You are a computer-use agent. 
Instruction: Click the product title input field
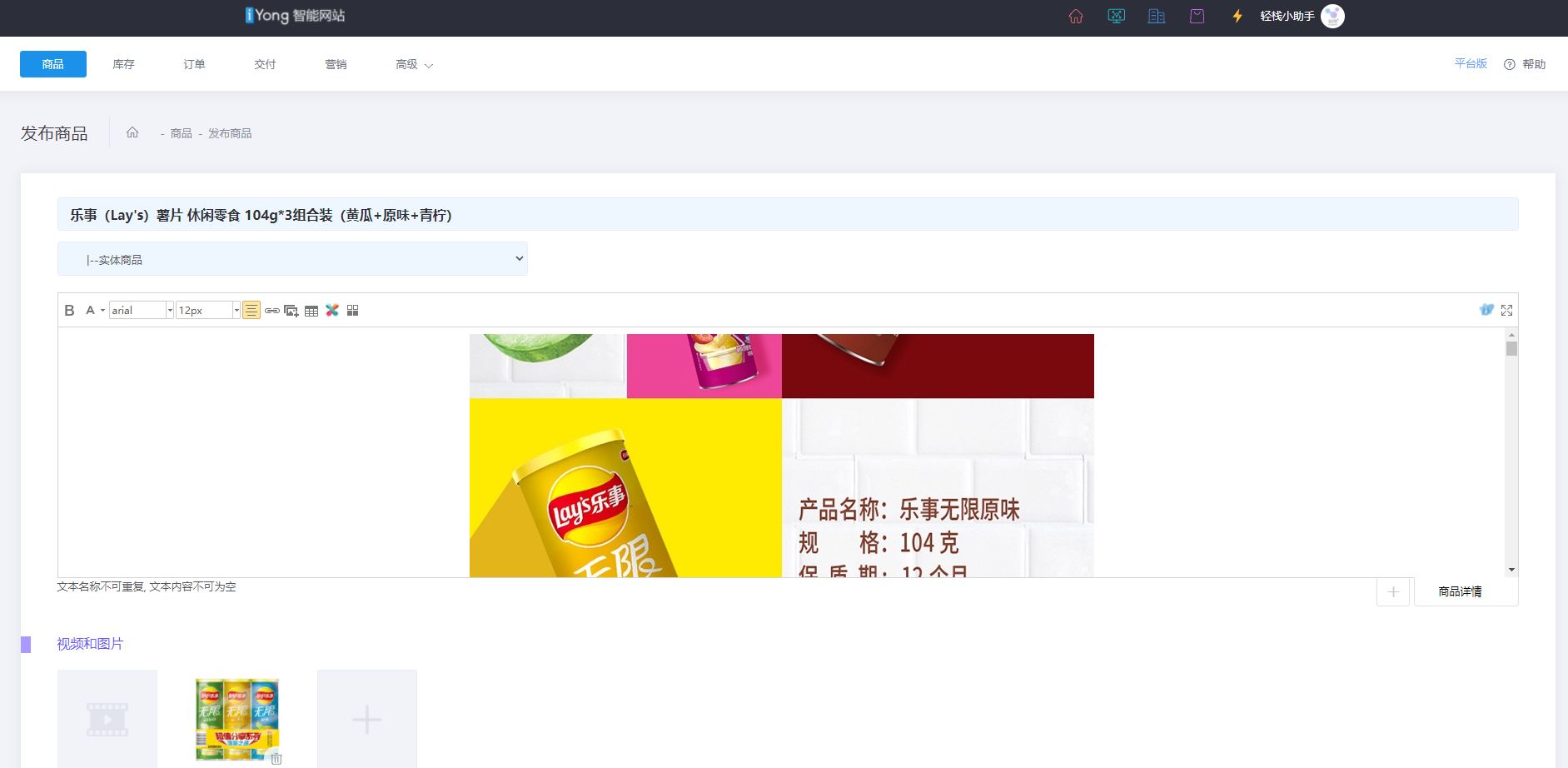pyautogui.click(x=788, y=214)
